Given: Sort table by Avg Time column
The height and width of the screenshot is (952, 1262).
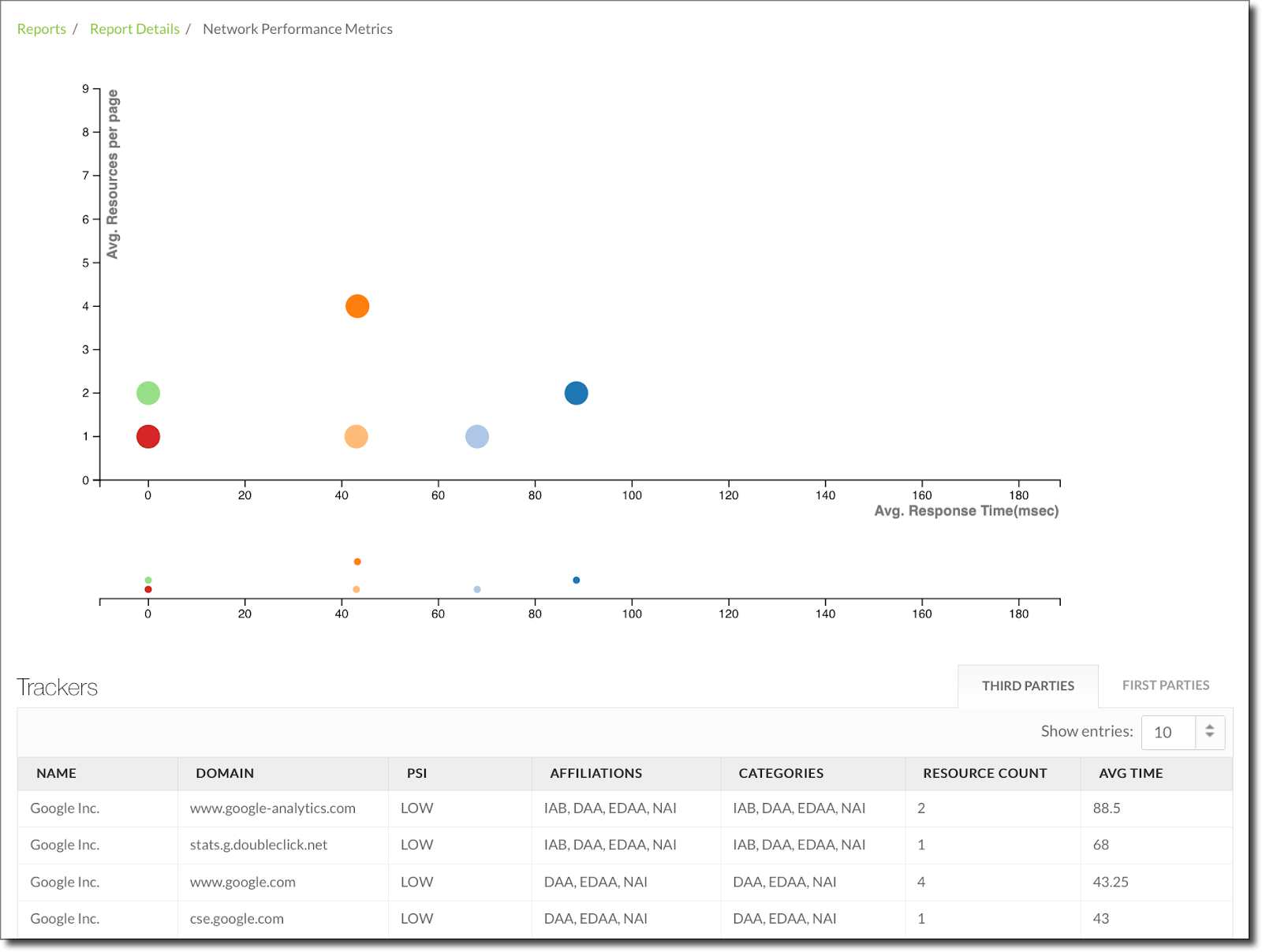Looking at the screenshot, I should click(1130, 774).
